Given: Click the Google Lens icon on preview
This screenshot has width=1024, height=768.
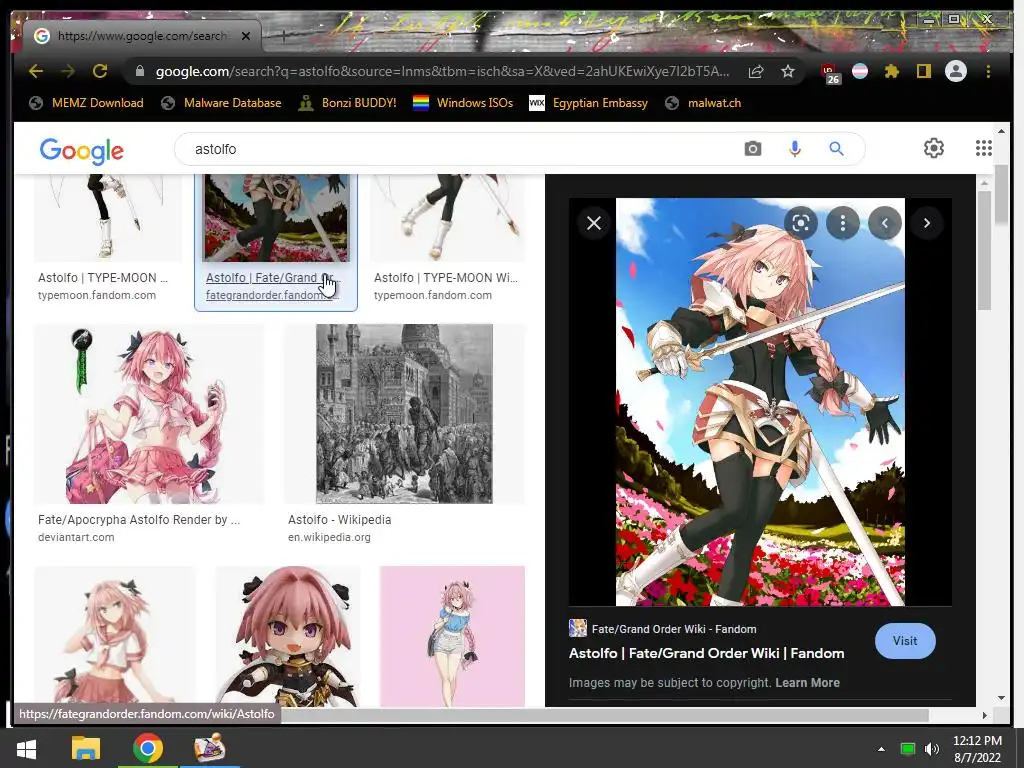Looking at the screenshot, I should tap(801, 223).
